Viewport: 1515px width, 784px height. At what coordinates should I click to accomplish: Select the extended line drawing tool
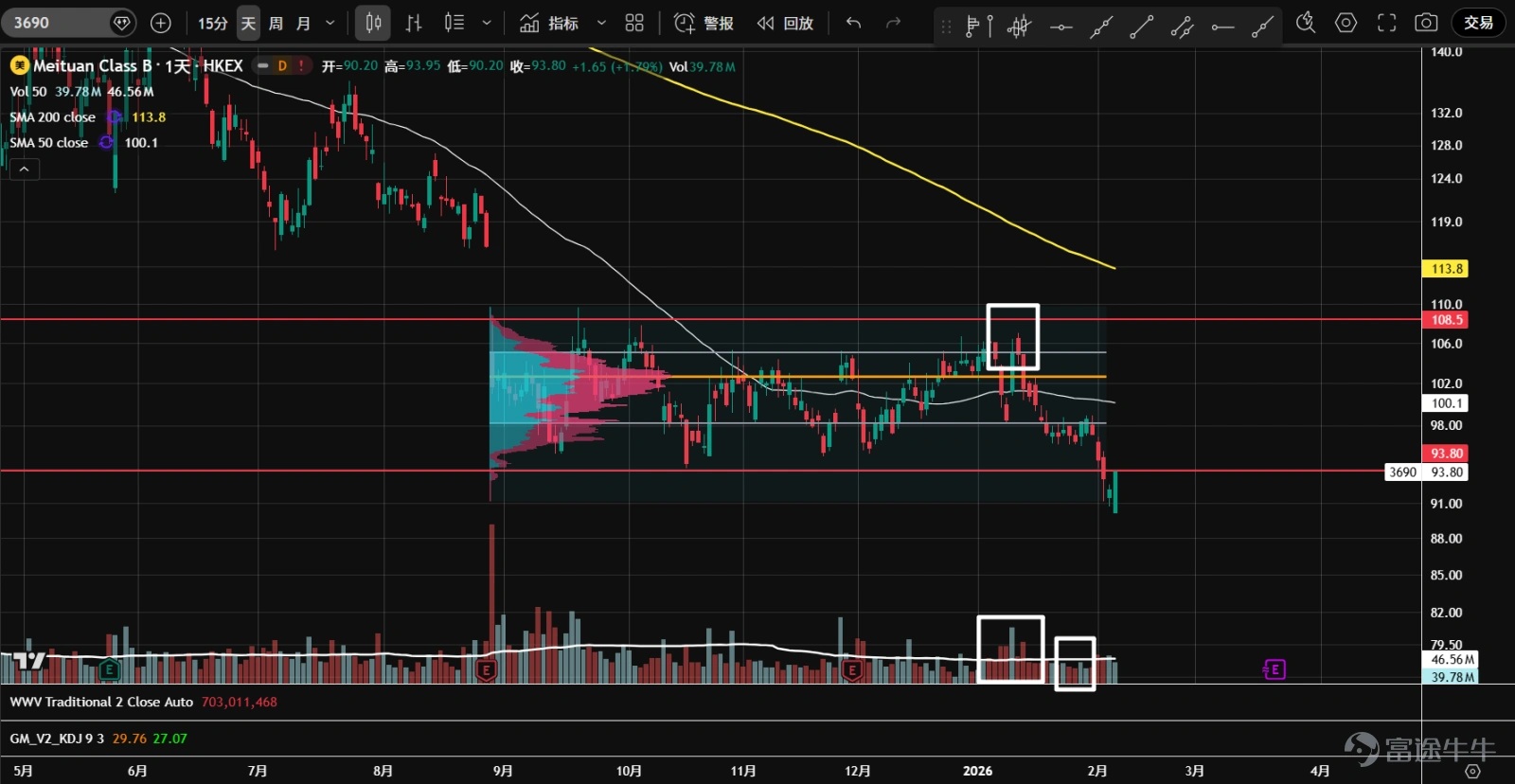click(x=1101, y=27)
